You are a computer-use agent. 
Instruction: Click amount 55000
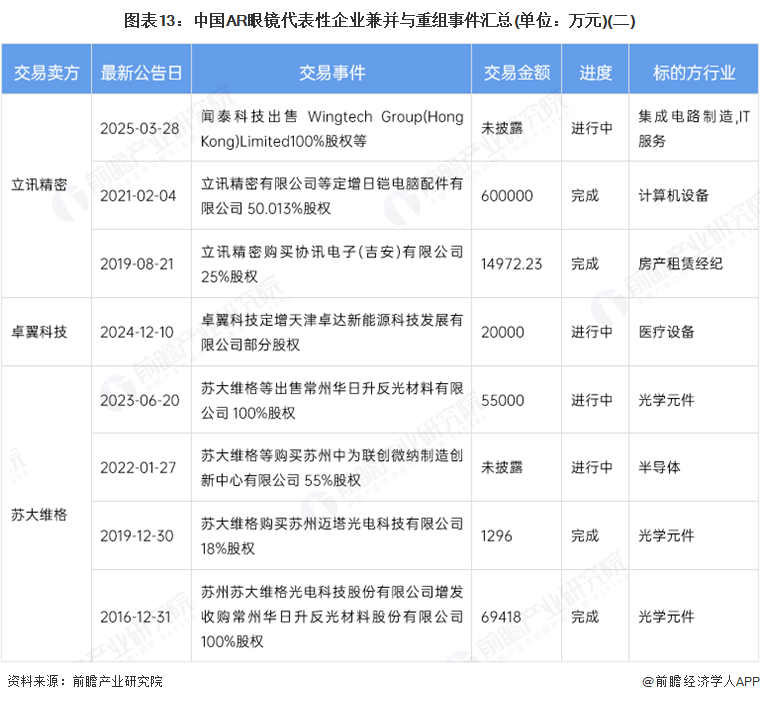503,400
